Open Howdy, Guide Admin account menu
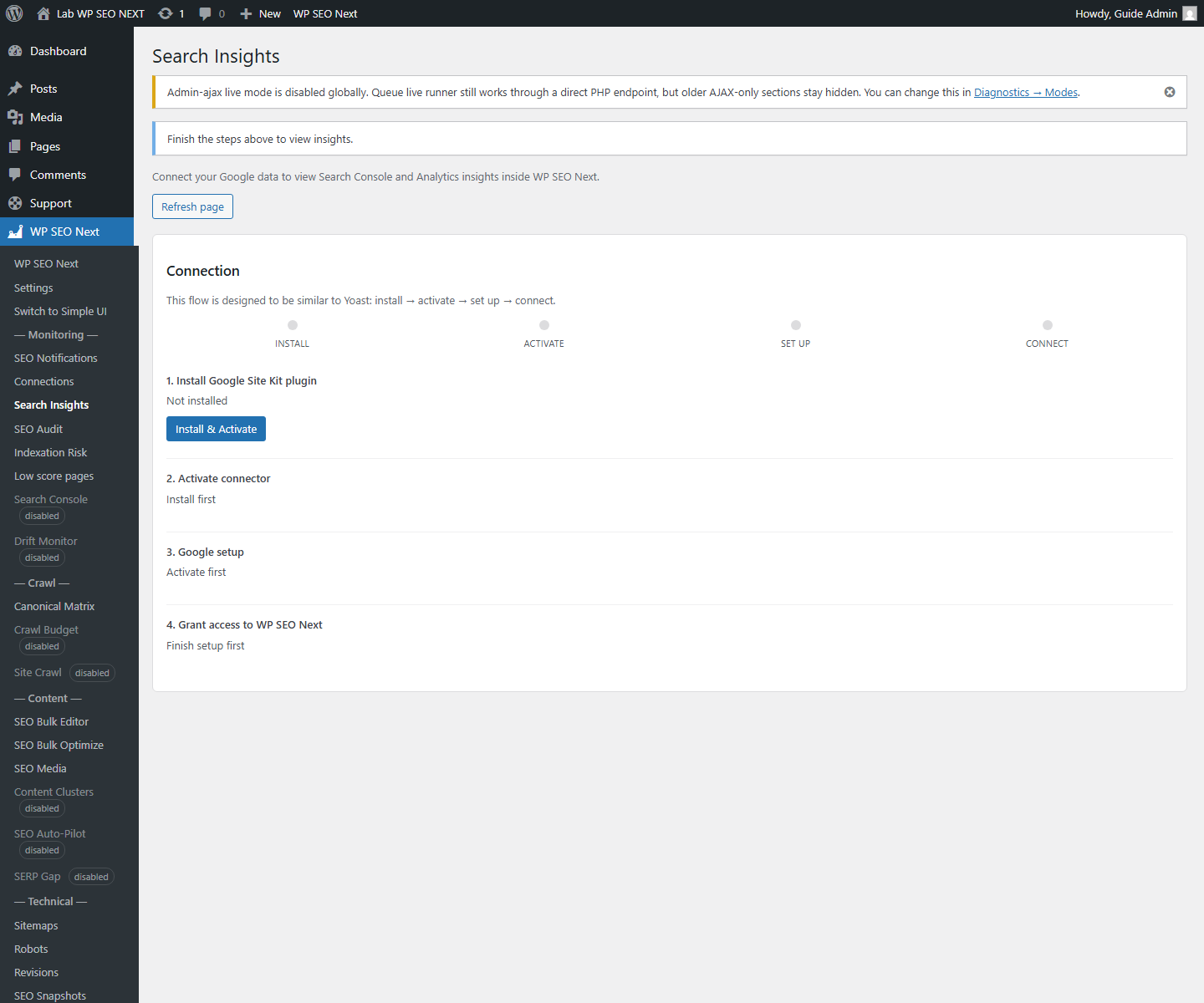This screenshot has height=1003, width=1204. (1135, 13)
